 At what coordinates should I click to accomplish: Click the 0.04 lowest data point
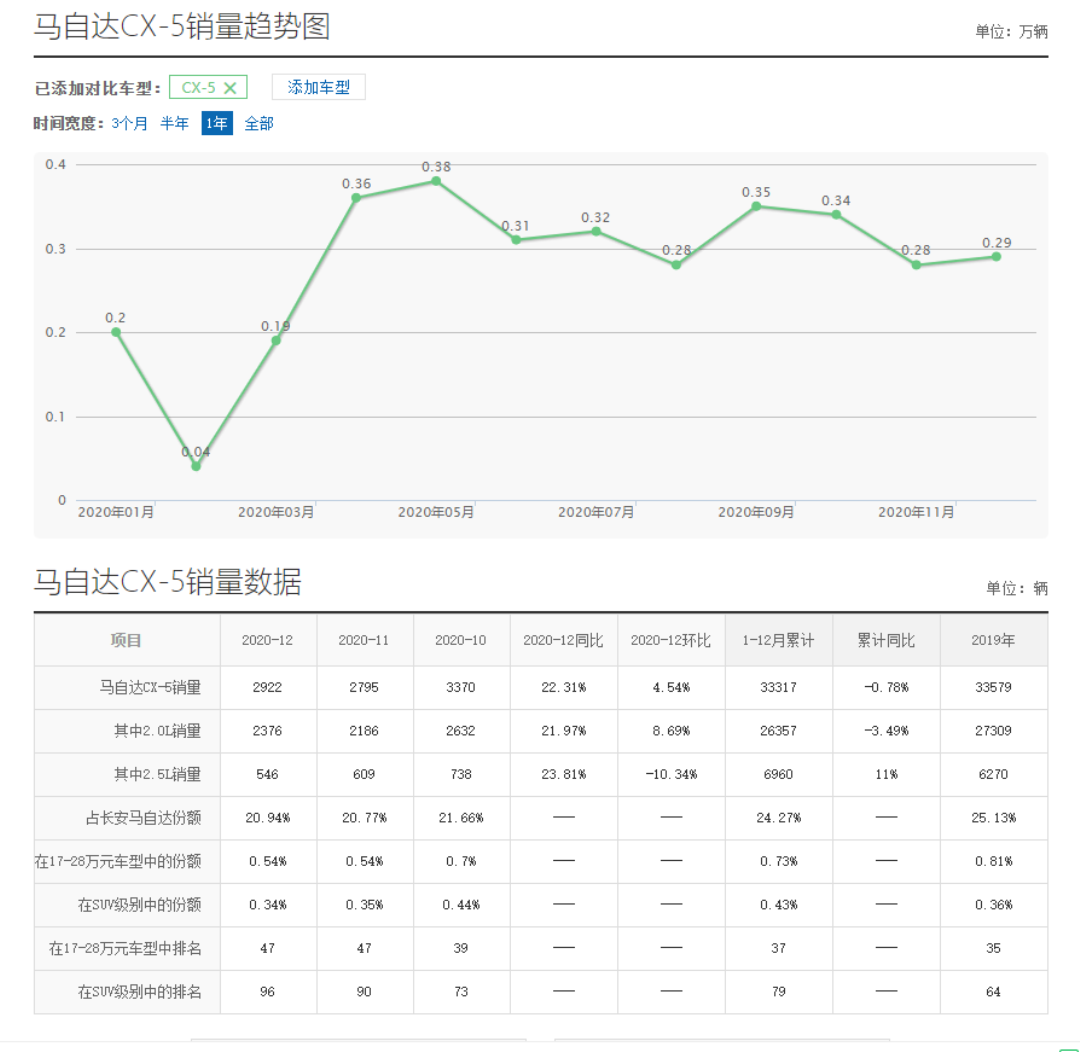[x=196, y=466]
